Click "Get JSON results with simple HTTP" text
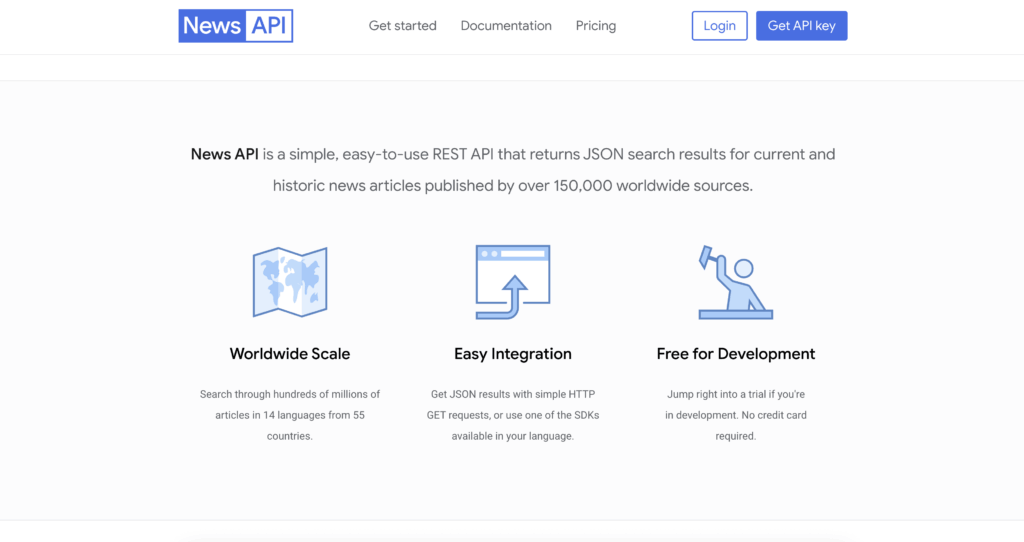The image size is (1024, 542). [513, 394]
